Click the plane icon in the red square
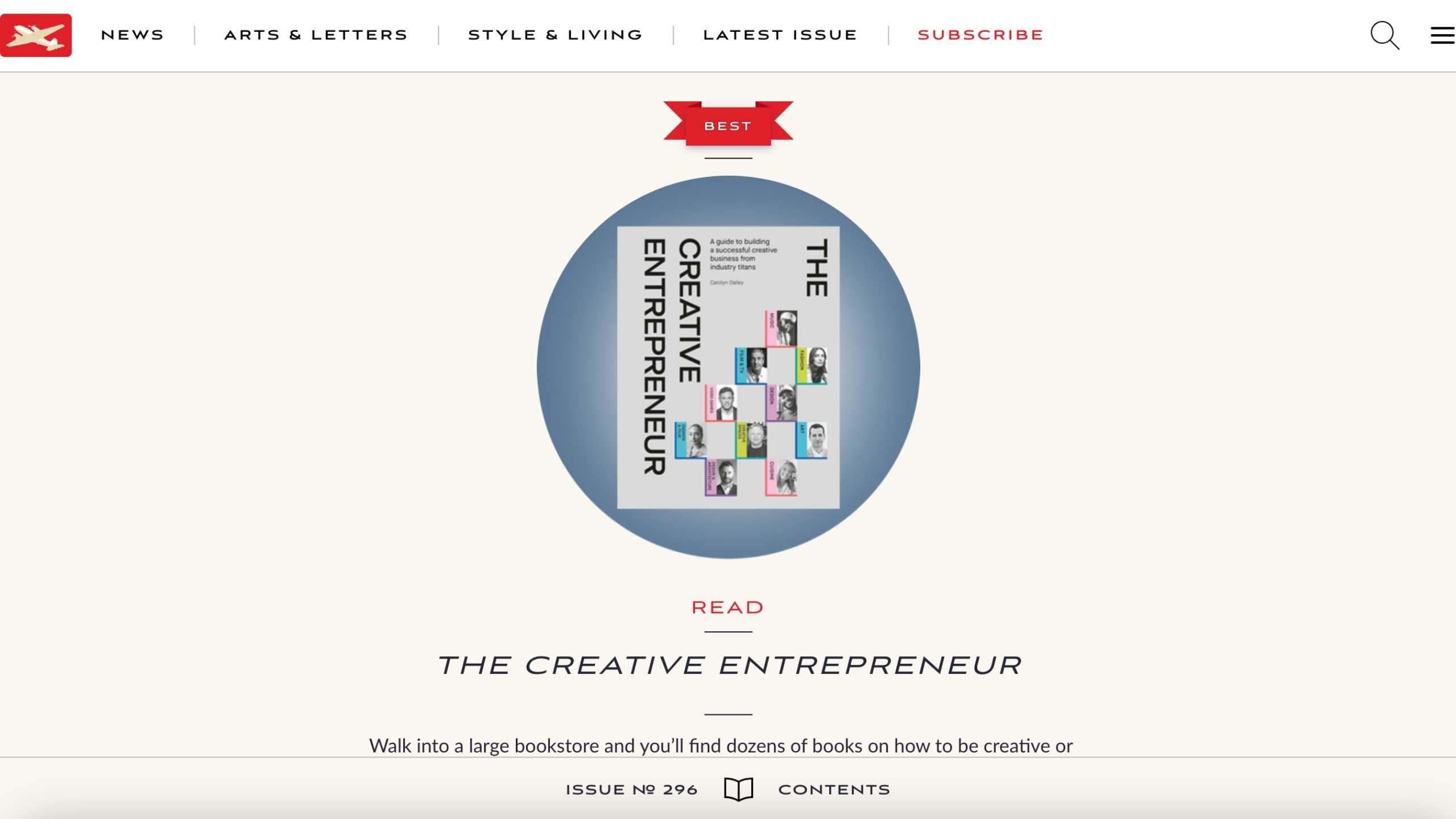 [36, 35]
